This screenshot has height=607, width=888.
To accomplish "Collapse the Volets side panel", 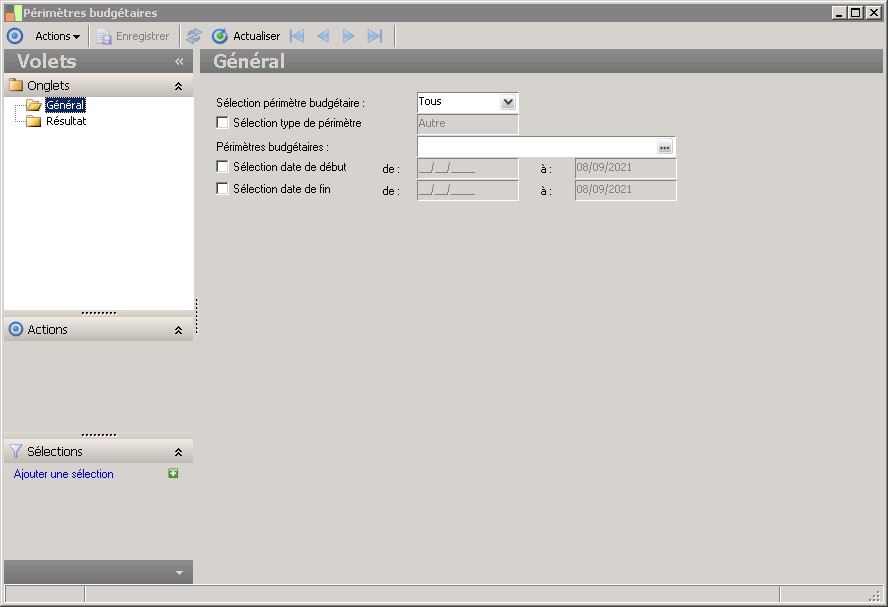I will [x=180, y=61].
